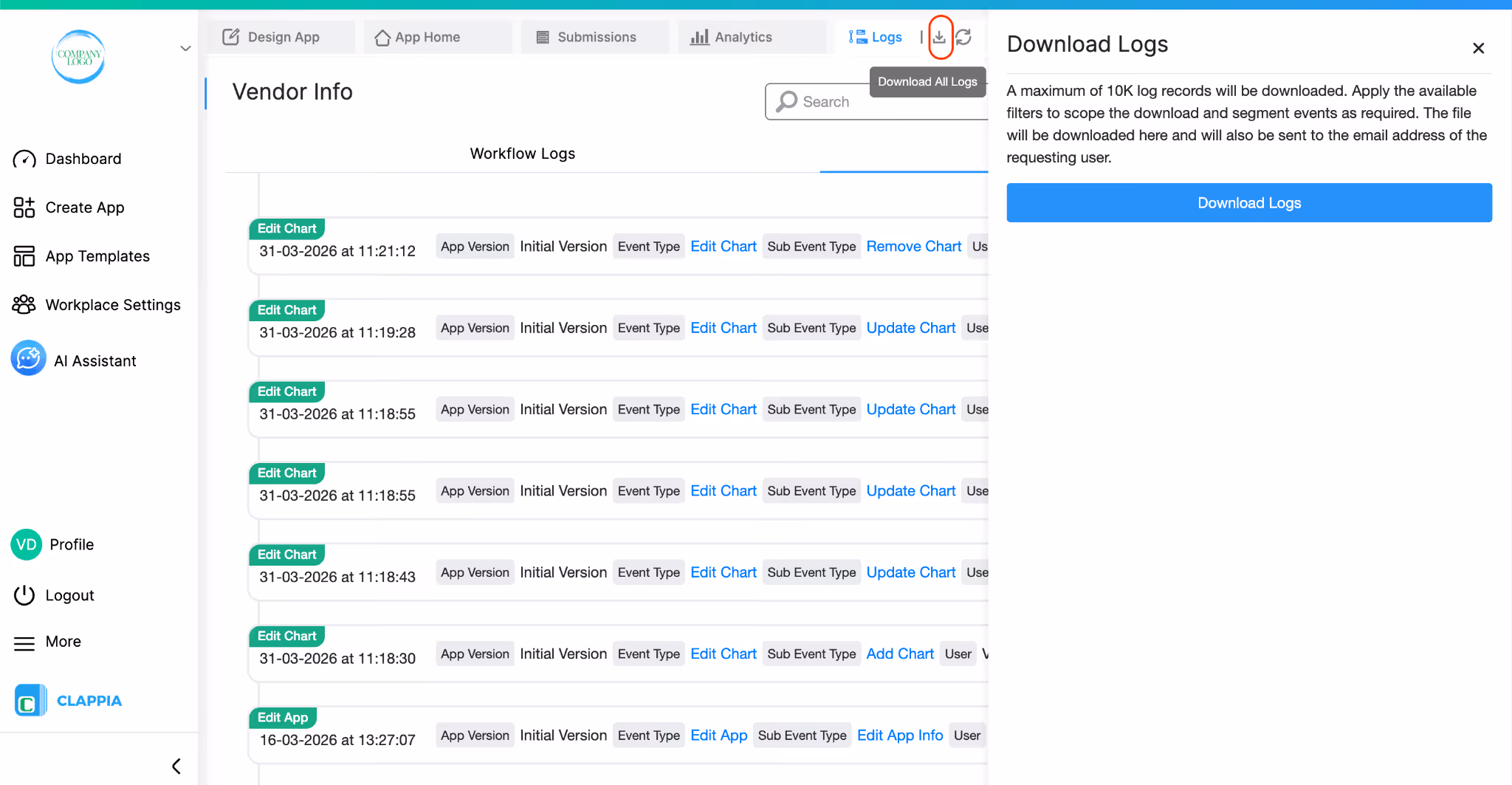Screen dimensions: 1512x785
Task: Click Edit Chart event type in 11:21:12 row
Action: (724, 247)
